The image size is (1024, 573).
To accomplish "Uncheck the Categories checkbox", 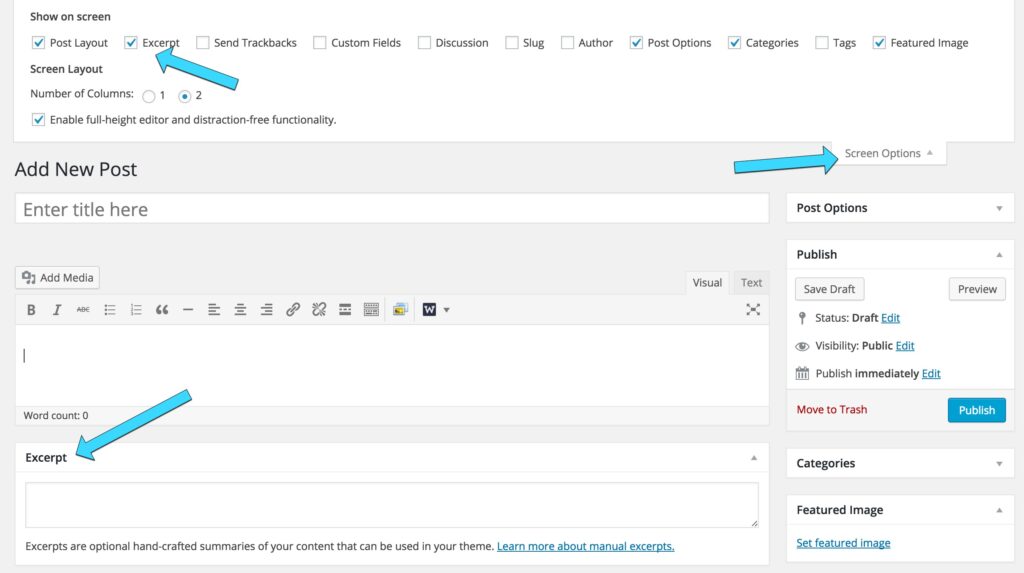I will point(734,42).
